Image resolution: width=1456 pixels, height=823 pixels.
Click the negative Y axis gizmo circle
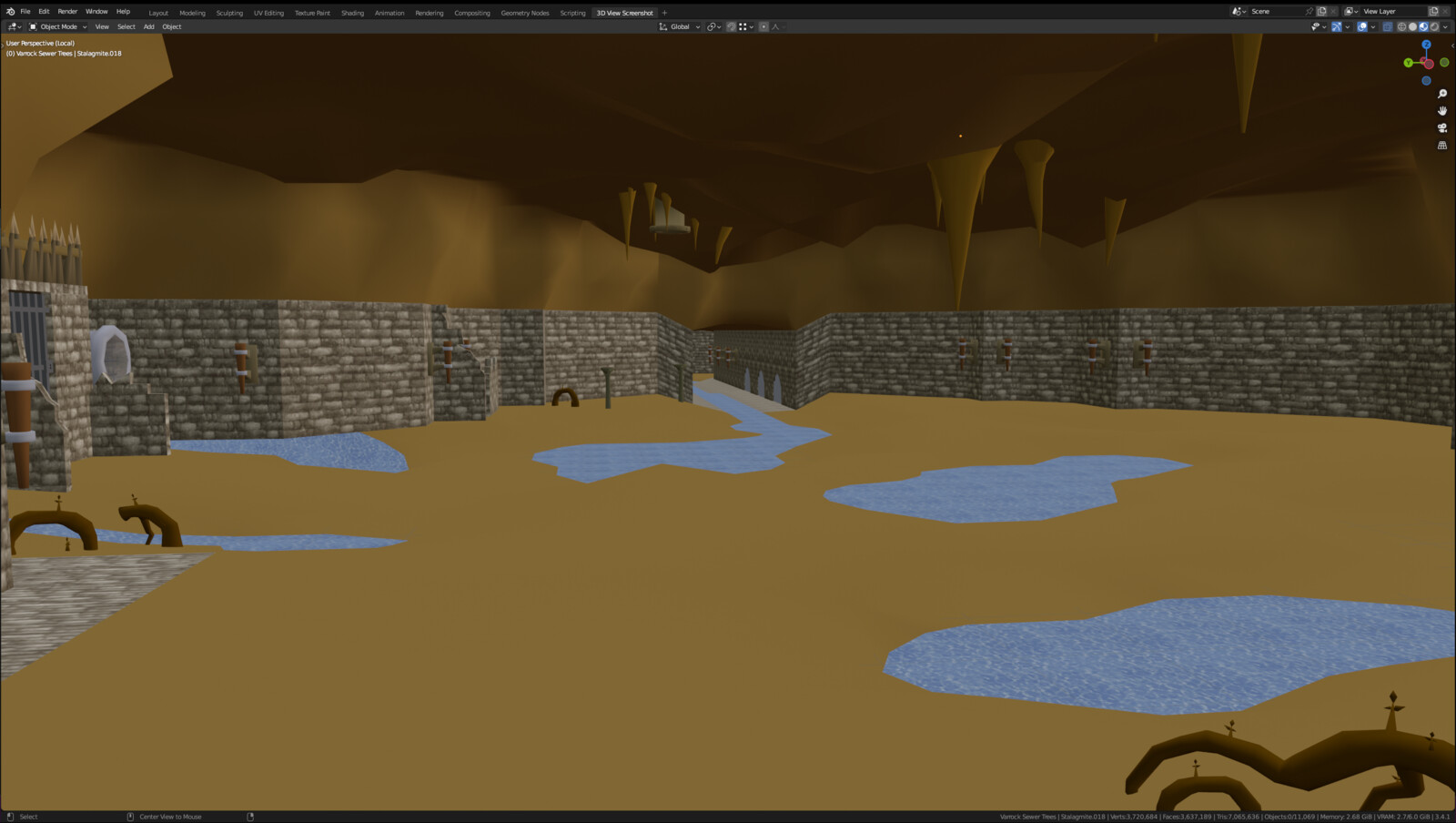pos(1444,63)
